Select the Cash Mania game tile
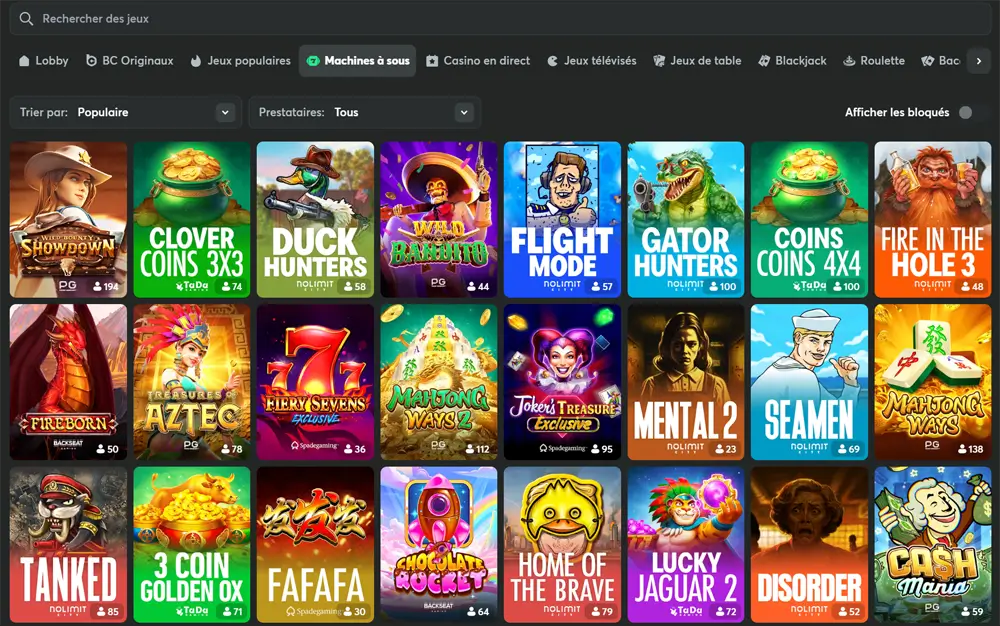Viewport: 1000px width, 626px height. (933, 544)
